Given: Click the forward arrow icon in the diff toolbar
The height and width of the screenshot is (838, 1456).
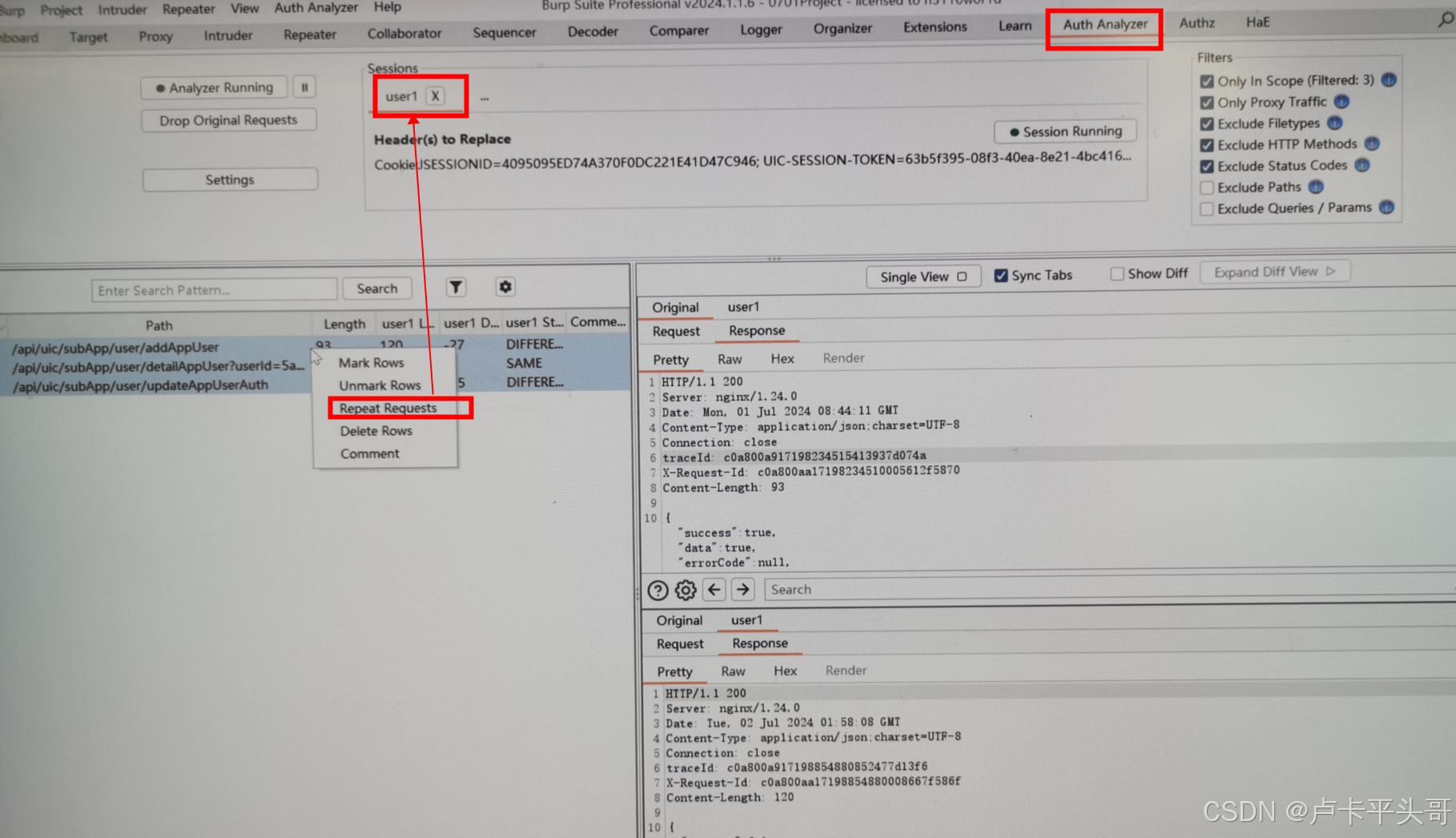Looking at the screenshot, I should (x=742, y=589).
